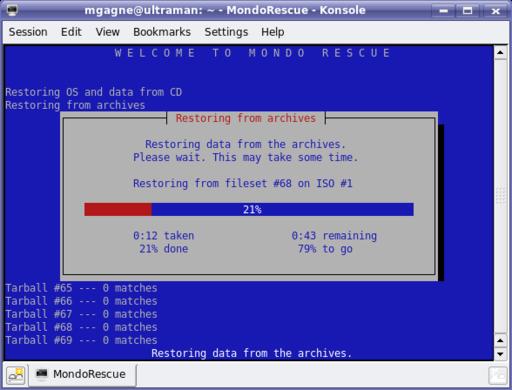Select the MondoRescue session tab

[82, 374]
